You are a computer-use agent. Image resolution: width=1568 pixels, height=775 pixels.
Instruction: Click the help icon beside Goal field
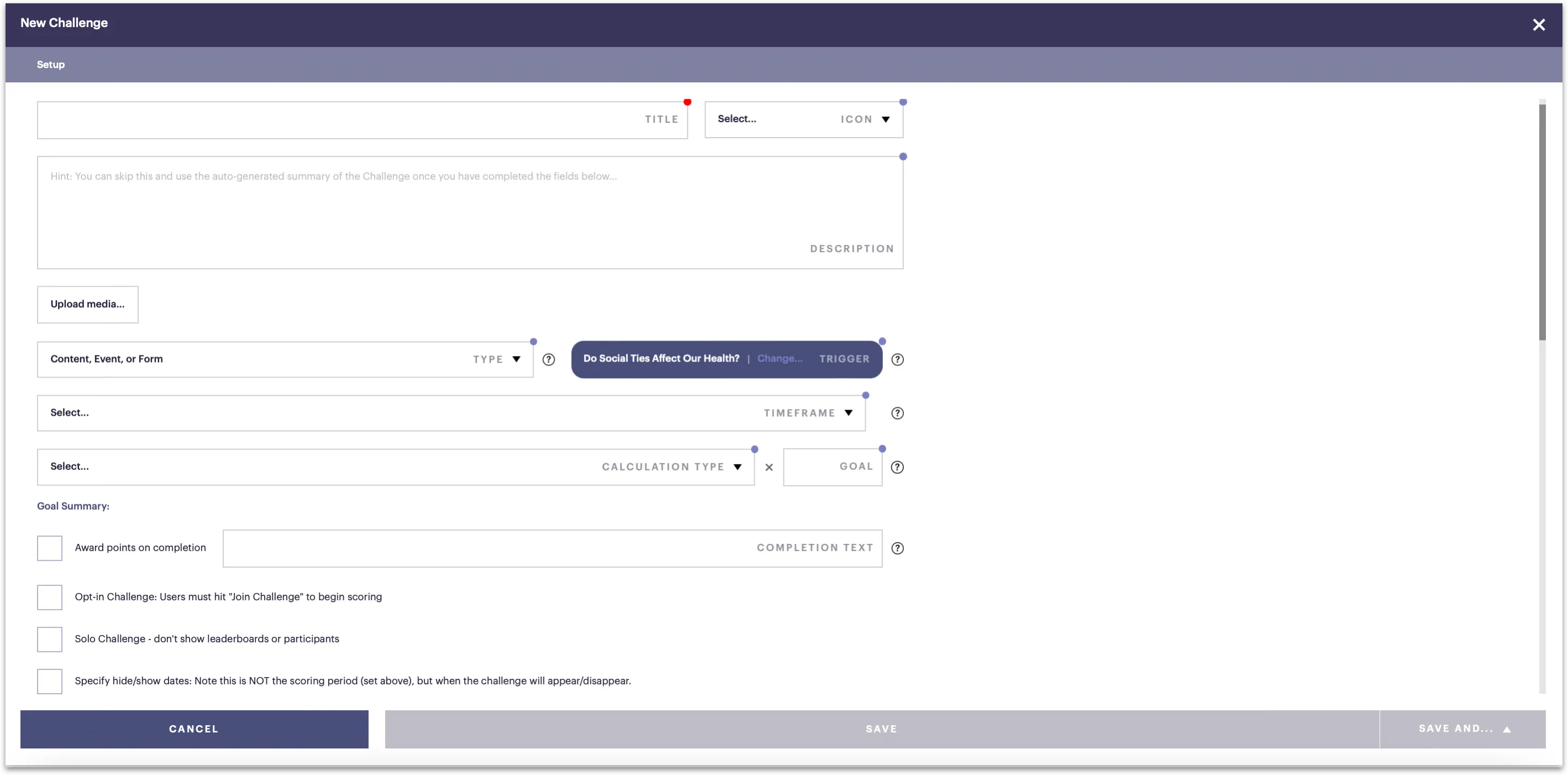[897, 467]
